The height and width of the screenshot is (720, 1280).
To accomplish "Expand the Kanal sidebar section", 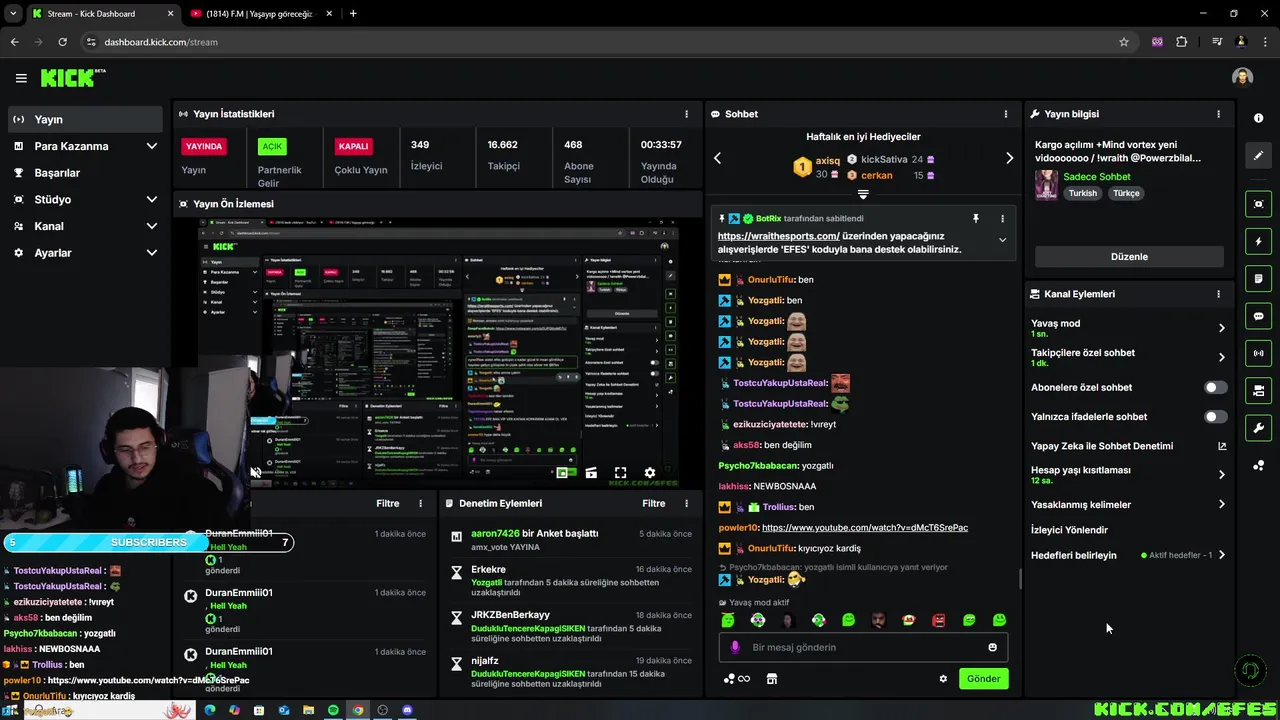I will pyautogui.click(x=151, y=226).
